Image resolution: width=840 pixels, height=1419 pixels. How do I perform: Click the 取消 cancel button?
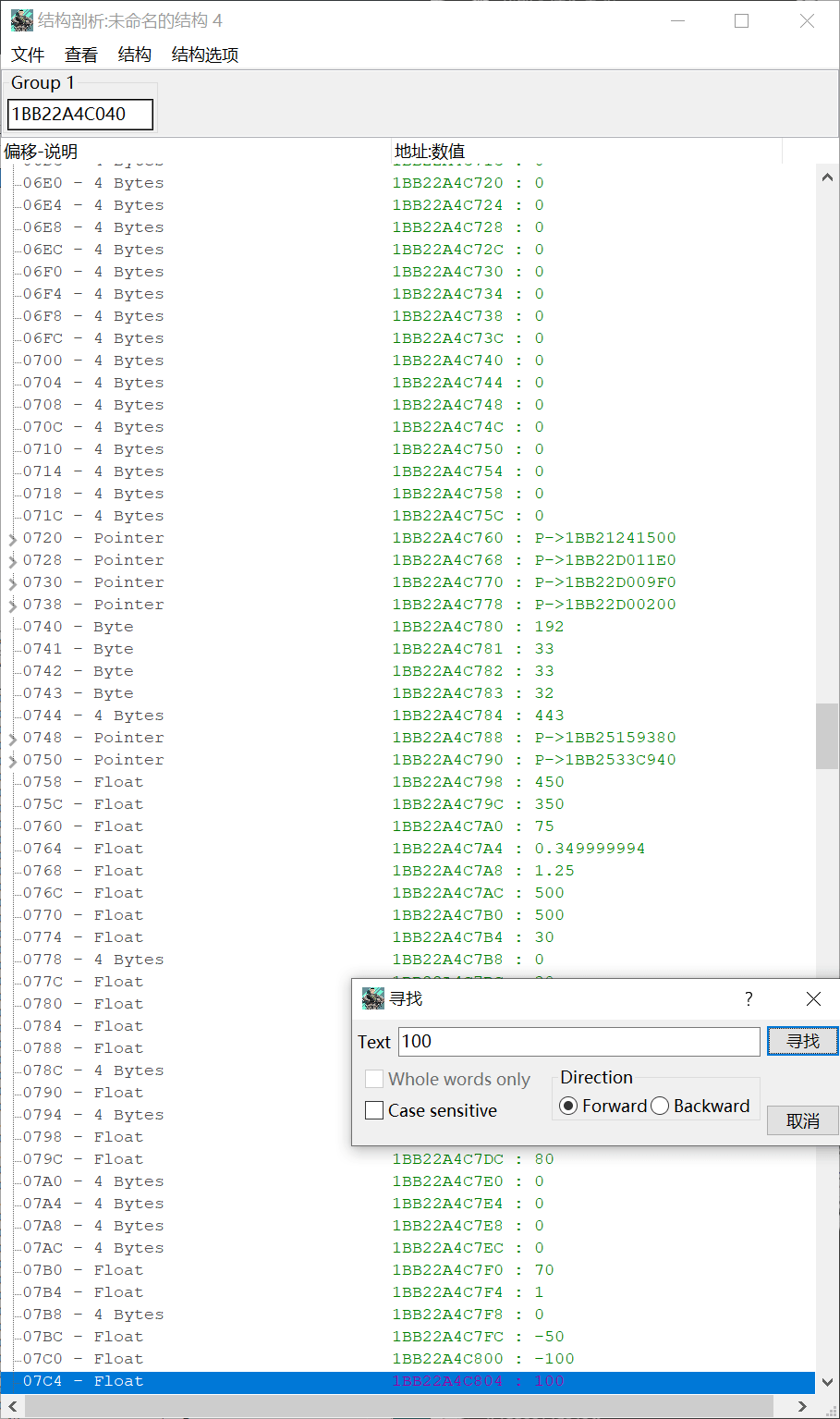tap(802, 1120)
